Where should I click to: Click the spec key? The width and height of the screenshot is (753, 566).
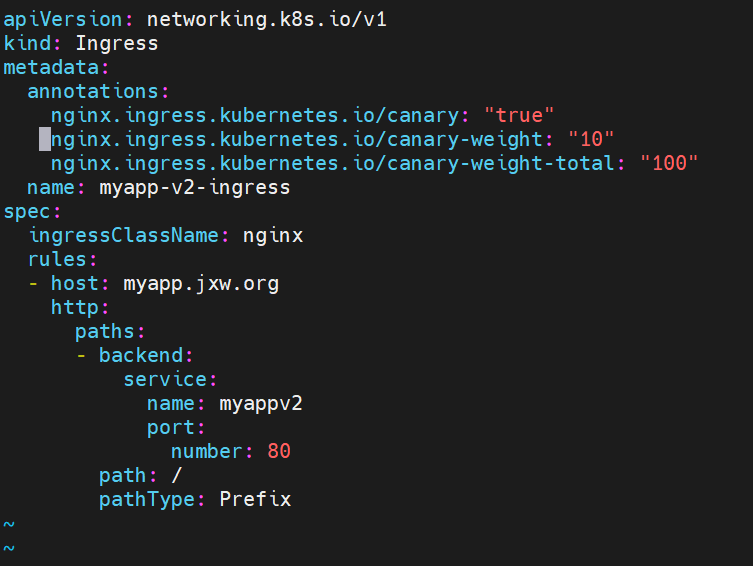point(27,212)
